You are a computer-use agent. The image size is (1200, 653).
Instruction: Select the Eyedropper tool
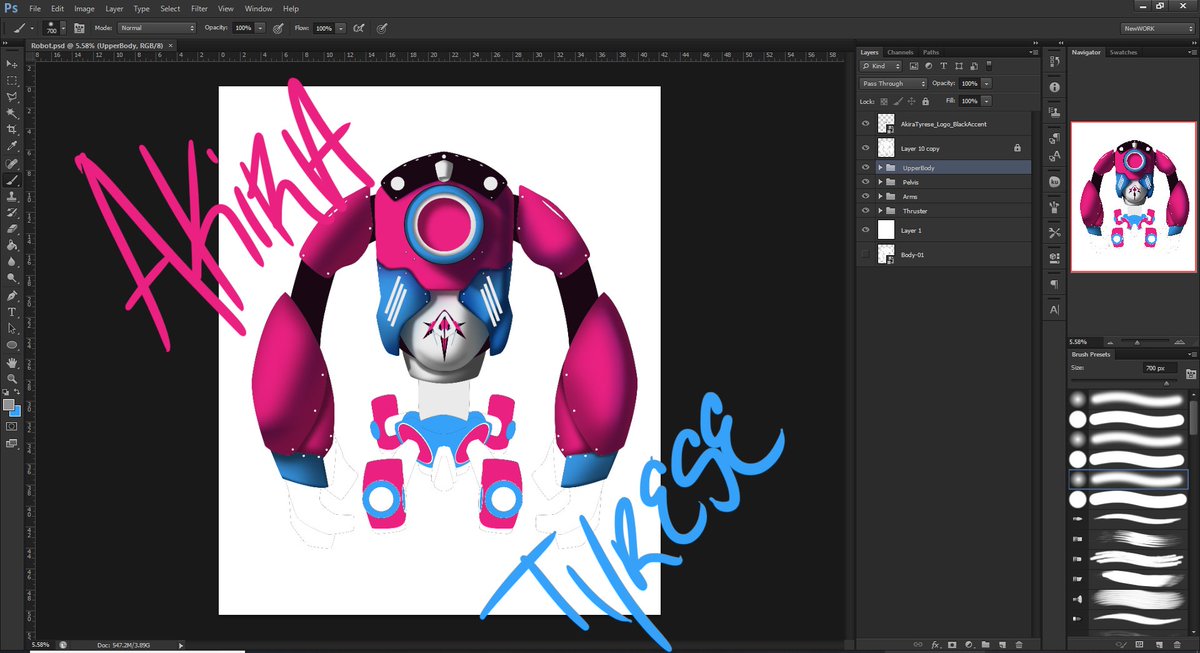[12, 147]
